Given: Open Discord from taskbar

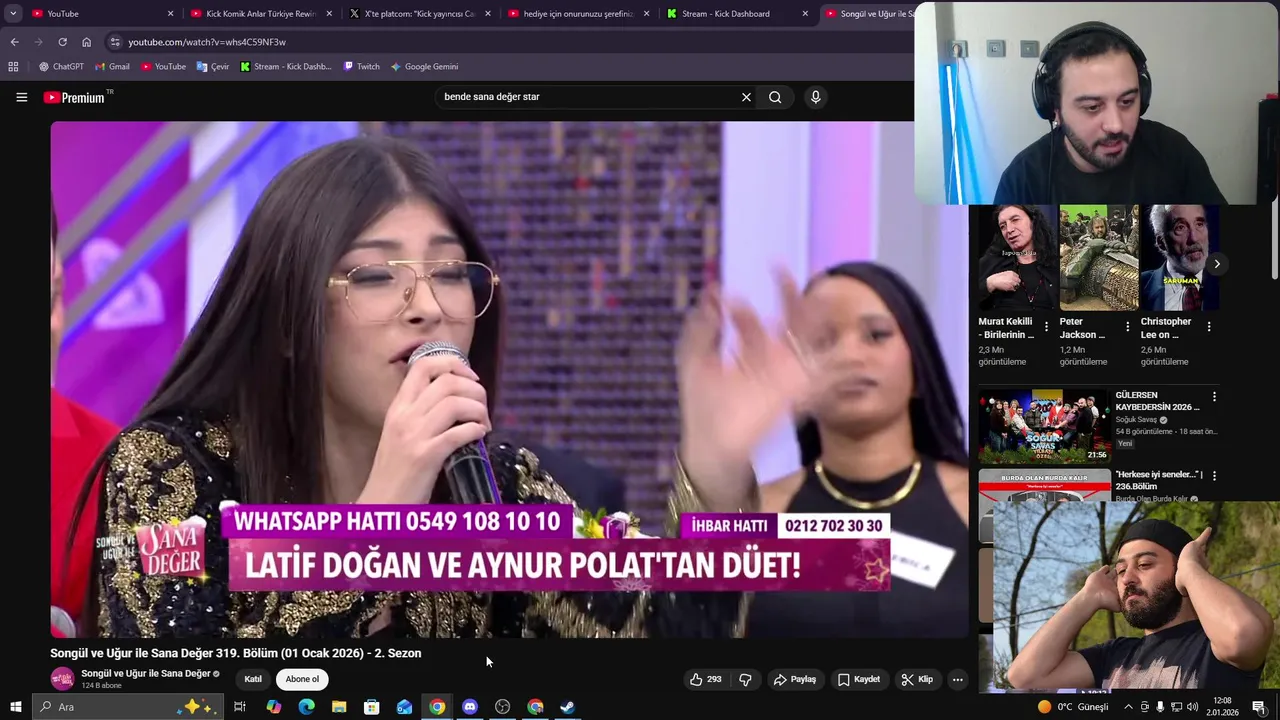Looking at the screenshot, I should click(470, 707).
